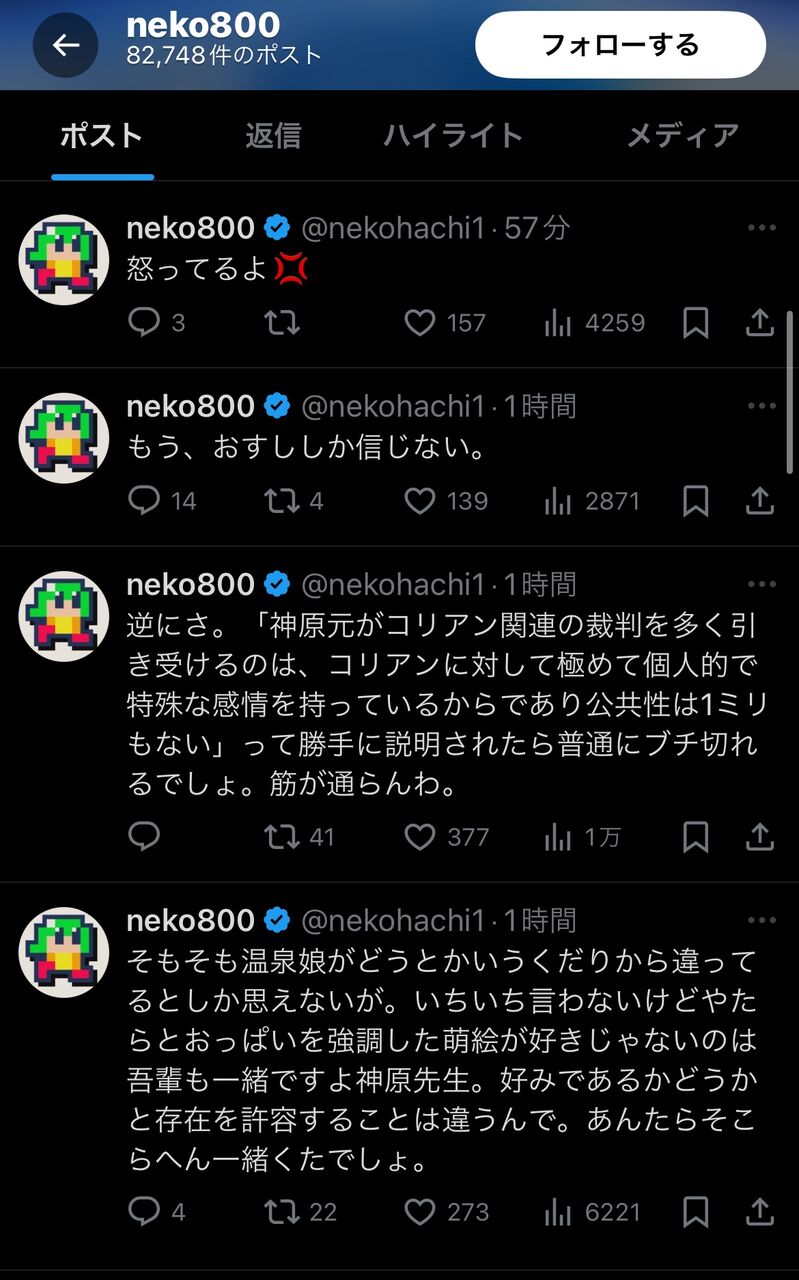
Task: Switch to the ハイライト tab
Action: (453, 136)
